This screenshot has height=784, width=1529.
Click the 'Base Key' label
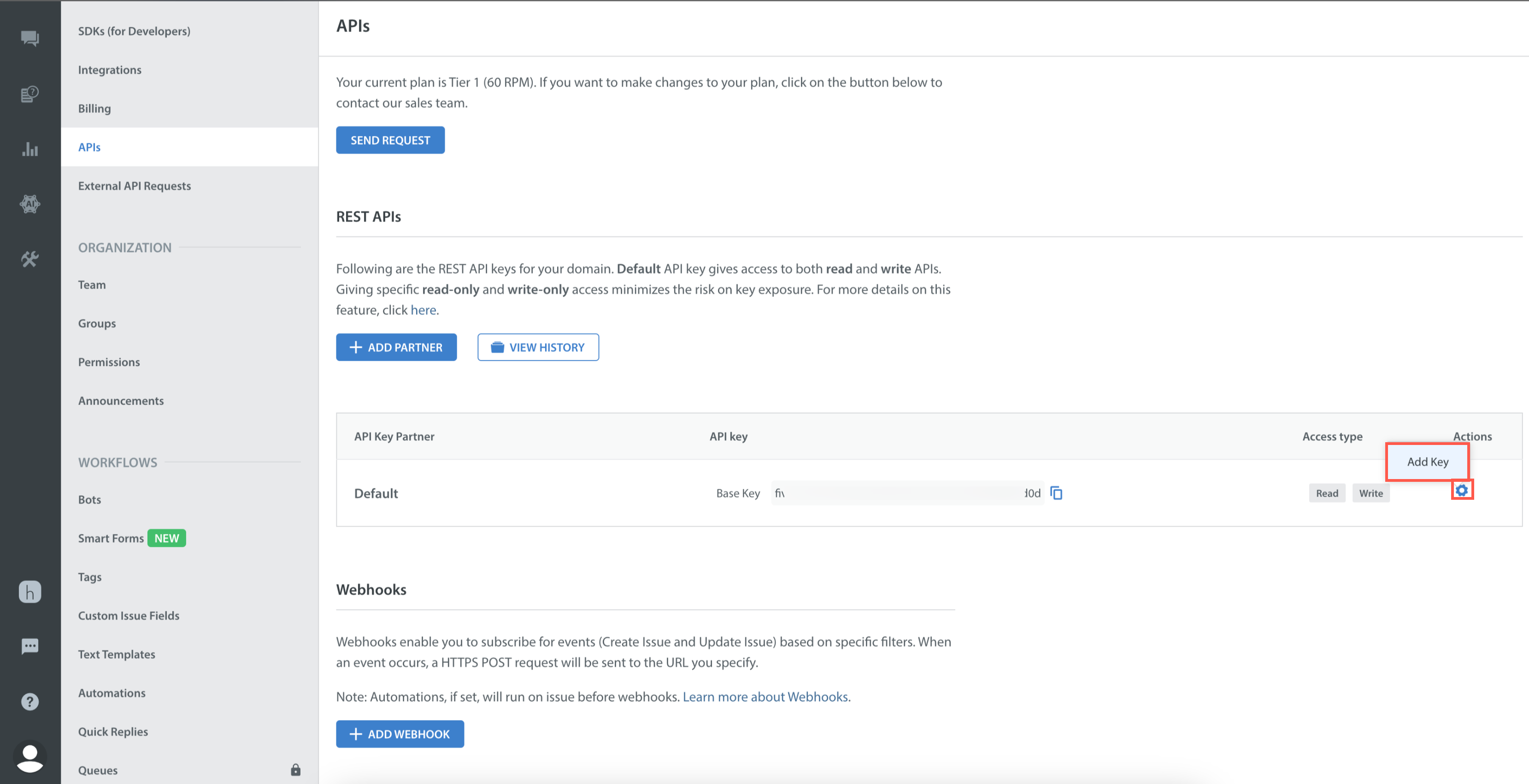[738, 493]
